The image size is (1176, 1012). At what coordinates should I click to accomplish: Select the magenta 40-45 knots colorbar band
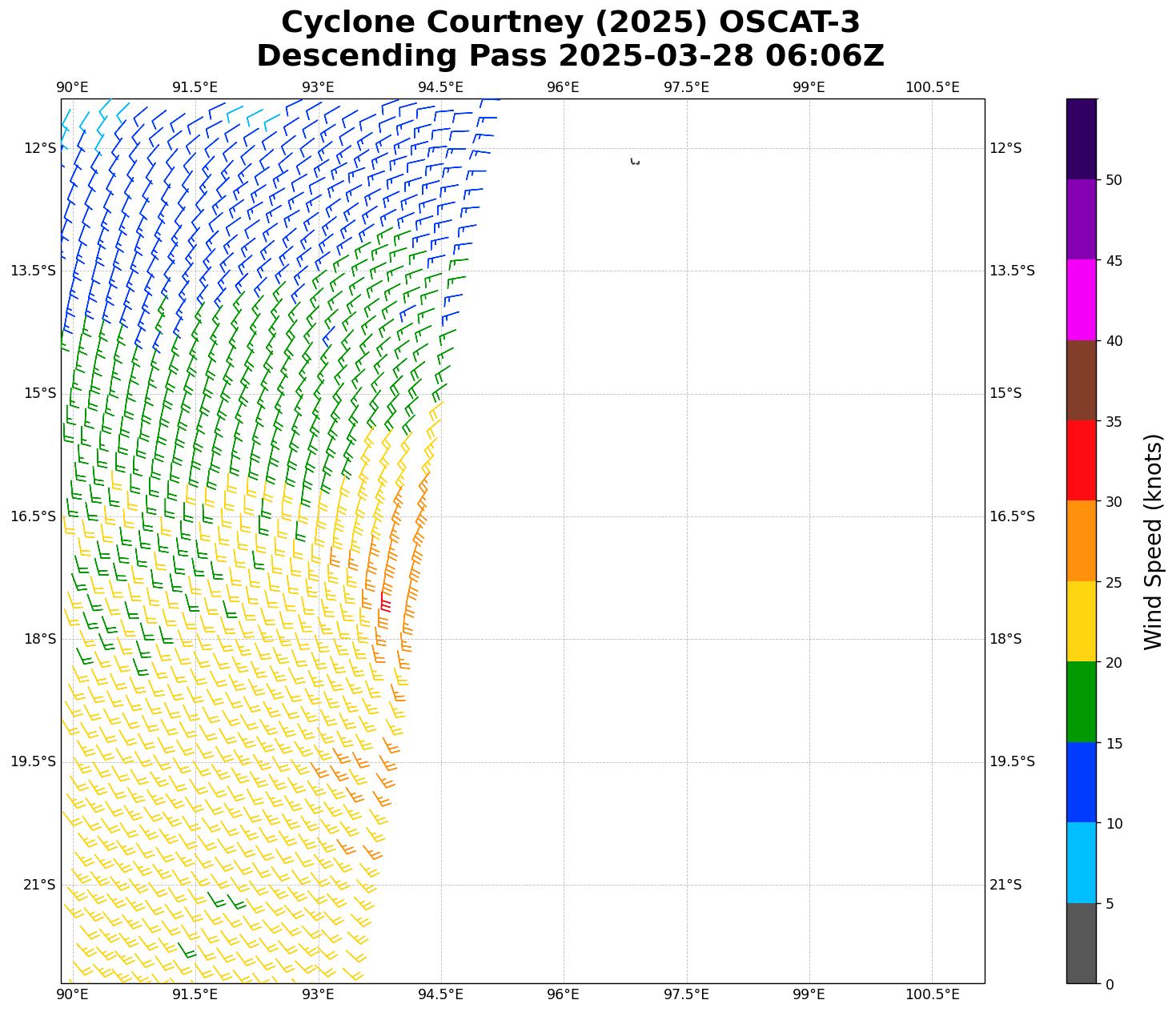(1081, 299)
